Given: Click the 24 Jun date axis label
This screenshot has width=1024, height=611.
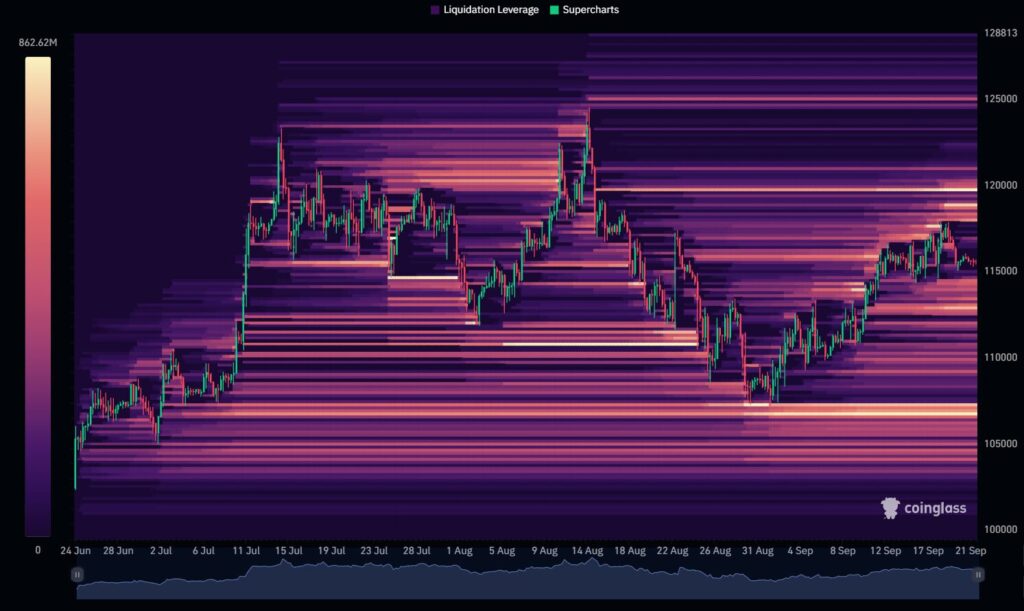Looking at the screenshot, I should pos(76,550).
